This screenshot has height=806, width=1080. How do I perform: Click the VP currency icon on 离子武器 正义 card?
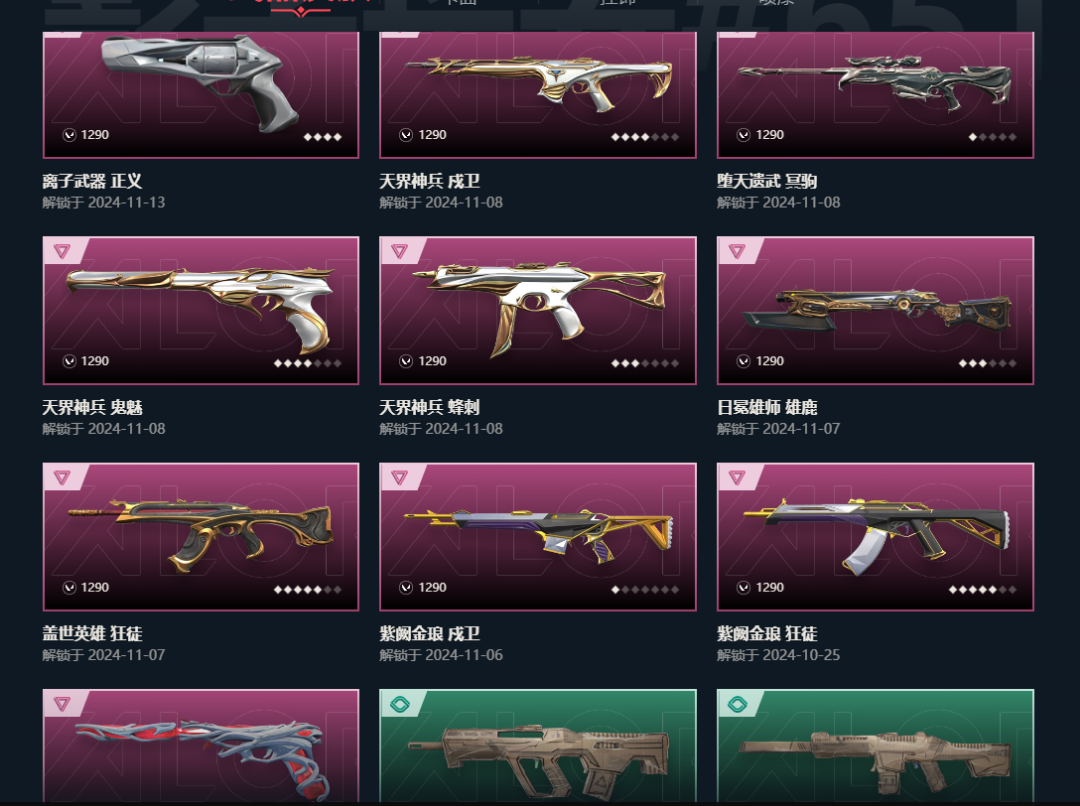tap(69, 135)
